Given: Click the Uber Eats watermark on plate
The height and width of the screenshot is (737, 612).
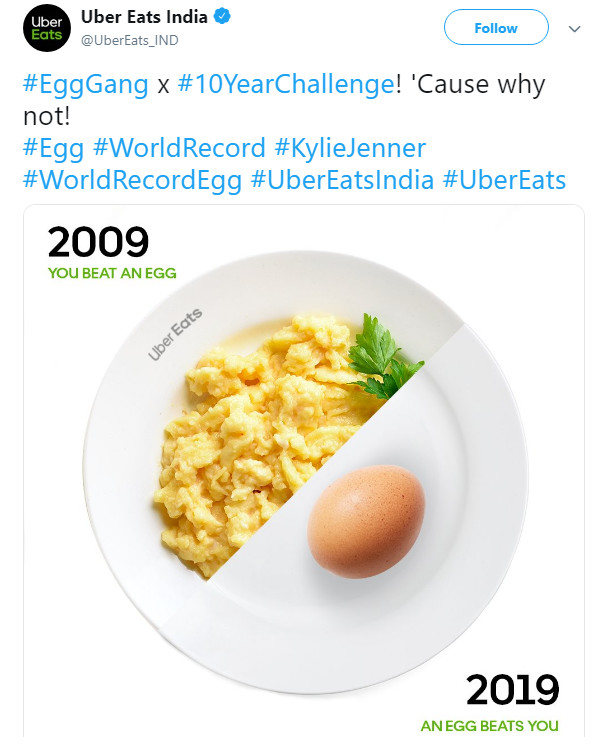Looking at the screenshot, I should [175, 334].
